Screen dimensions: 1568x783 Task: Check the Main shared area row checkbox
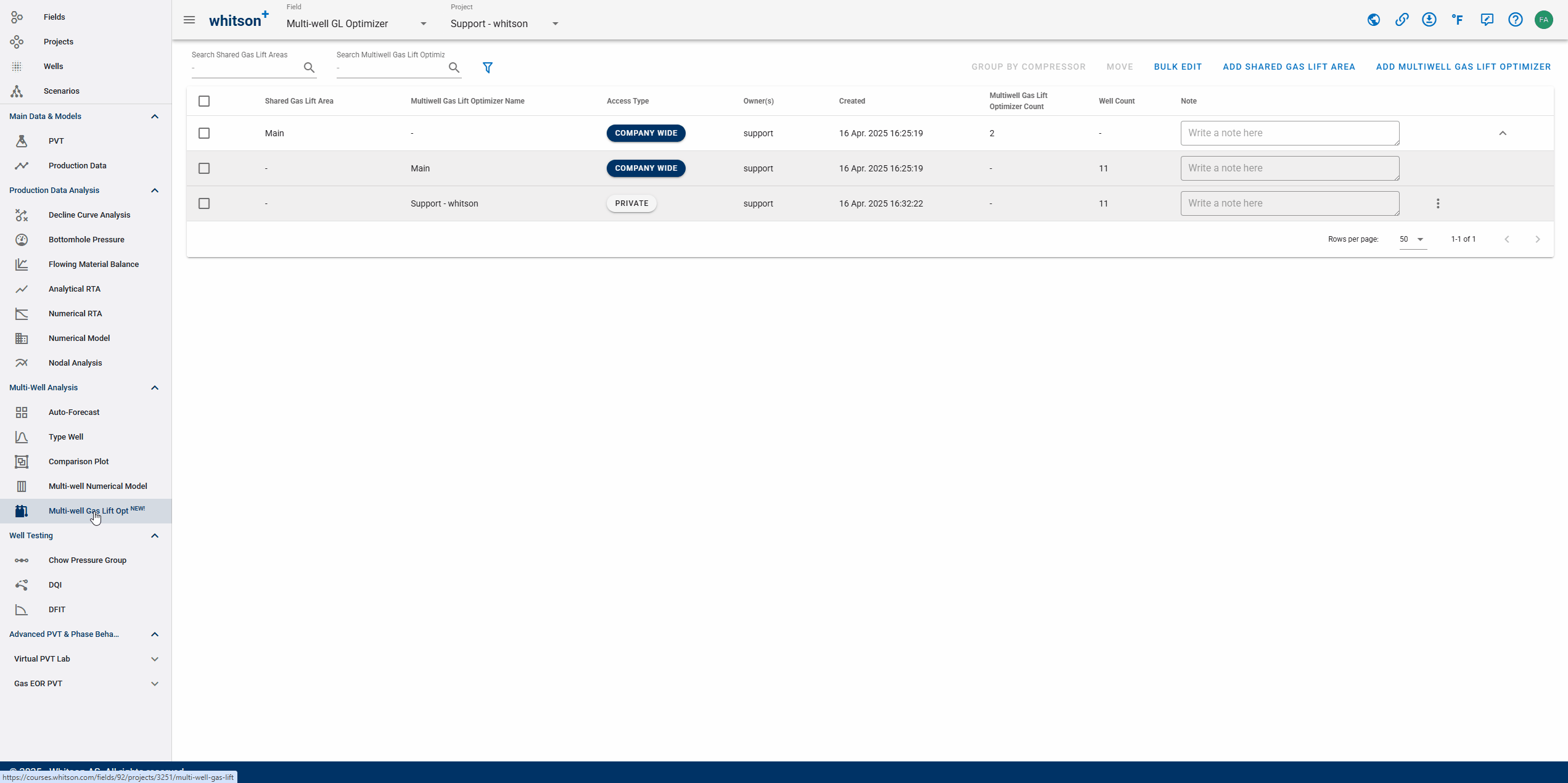point(204,133)
